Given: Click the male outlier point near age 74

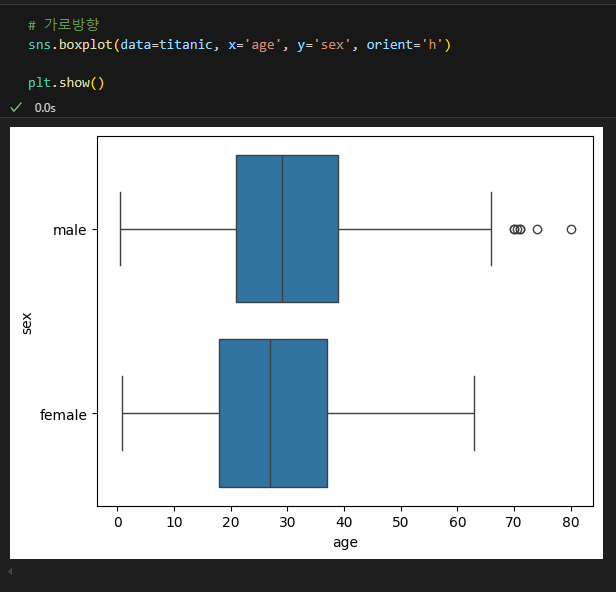Looking at the screenshot, I should pyautogui.click(x=537, y=229).
